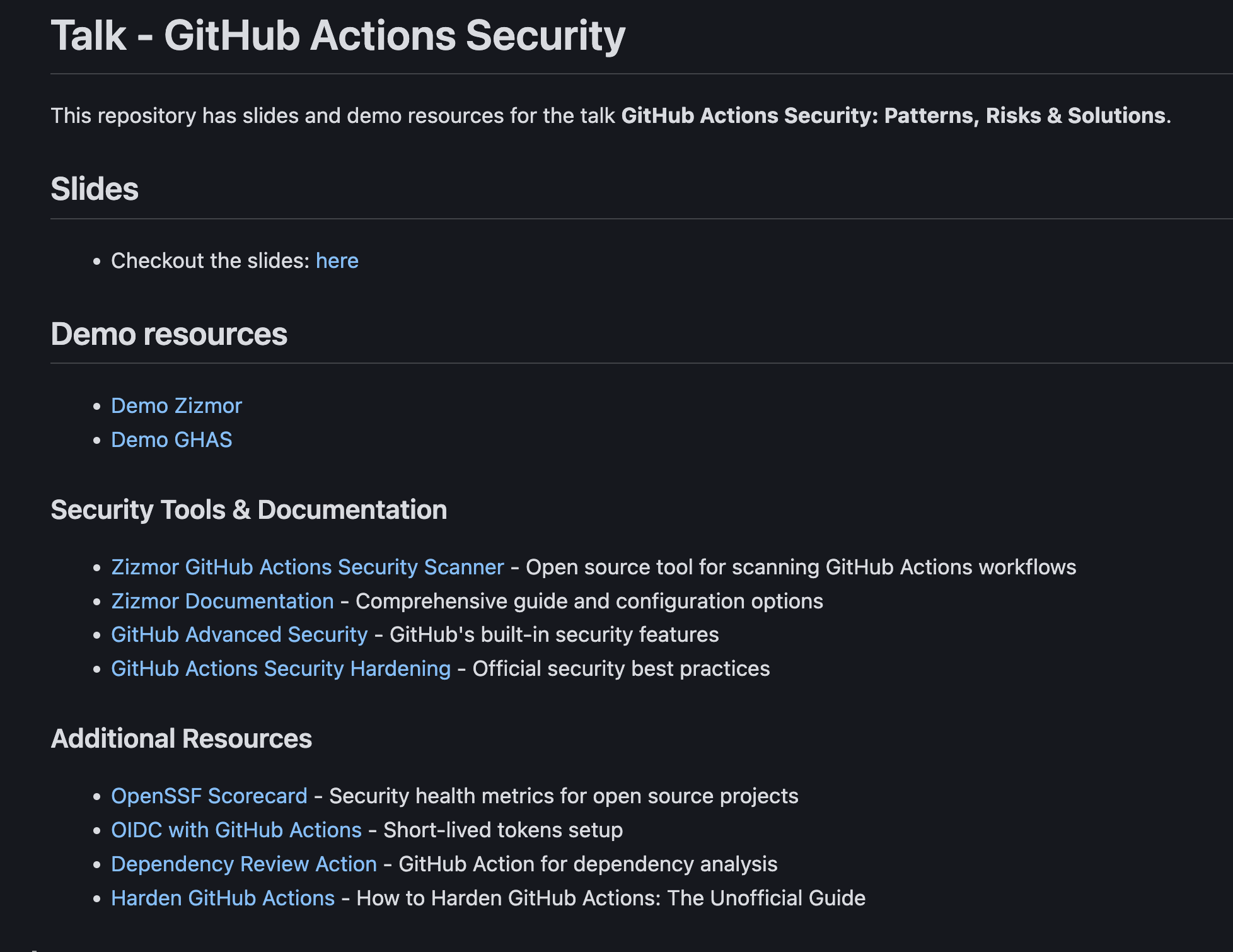Open the Harden GitHub Actions link
The height and width of the screenshot is (952, 1233).
(223, 898)
